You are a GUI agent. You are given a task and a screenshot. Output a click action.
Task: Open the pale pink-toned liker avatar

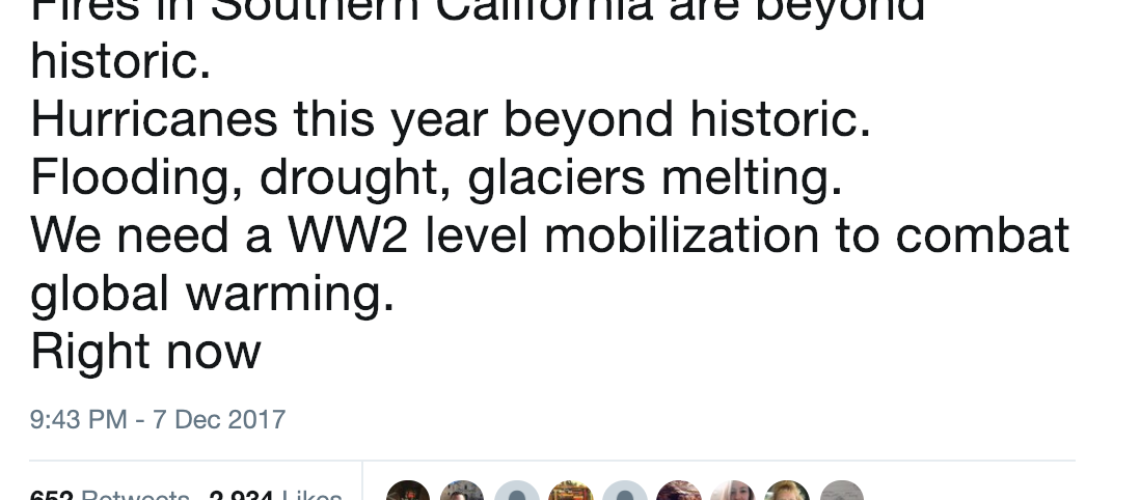pos(733,491)
